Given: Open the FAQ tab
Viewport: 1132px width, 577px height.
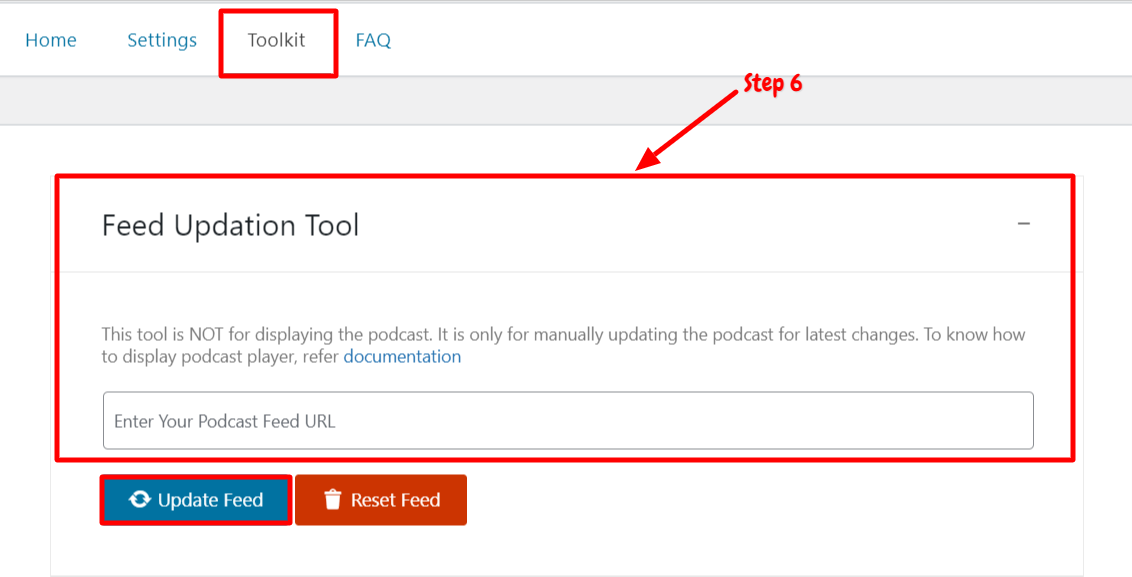Looking at the screenshot, I should click(373, 40).
